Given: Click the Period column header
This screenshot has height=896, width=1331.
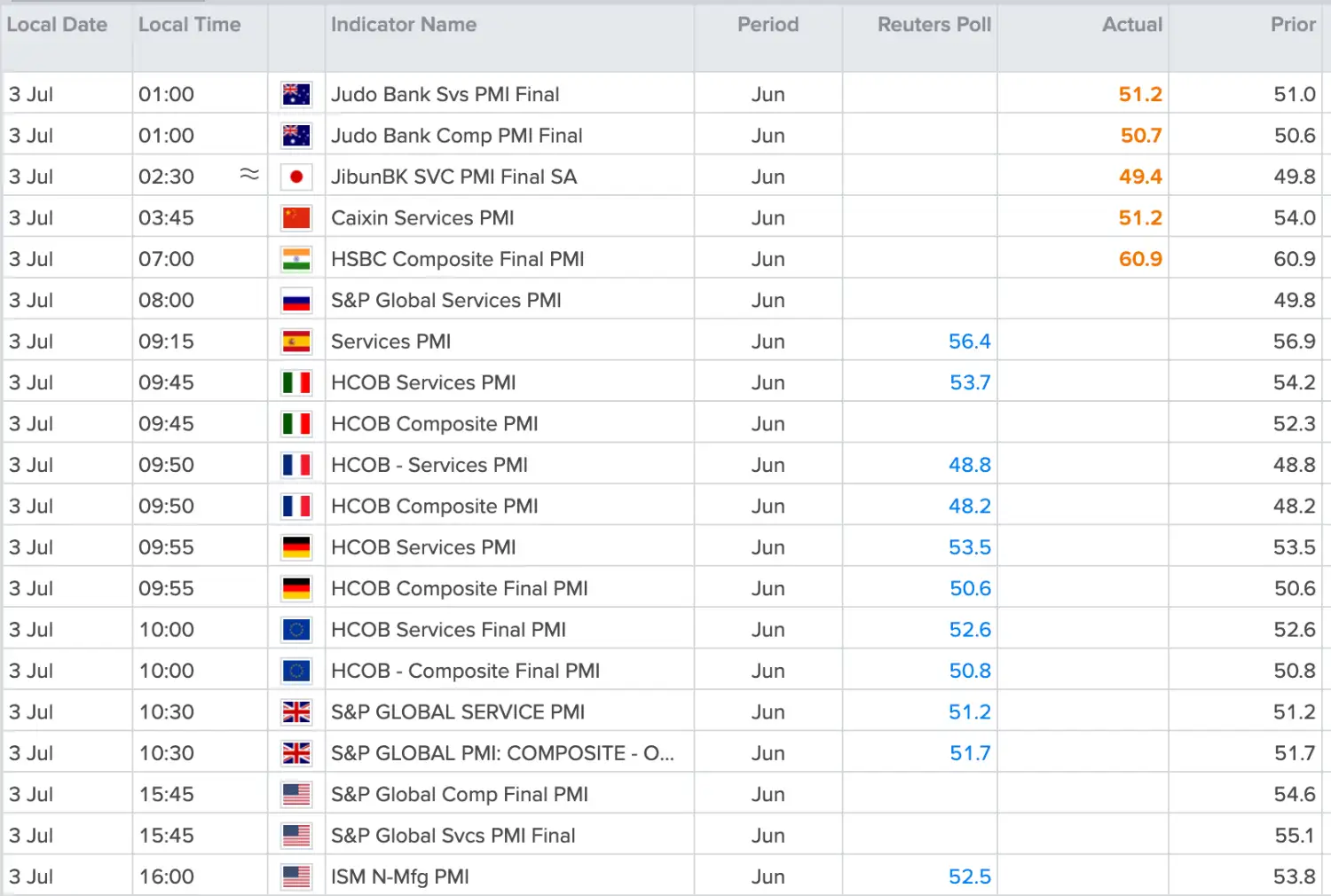Looking at the screenshot, I should click(768, 25).
